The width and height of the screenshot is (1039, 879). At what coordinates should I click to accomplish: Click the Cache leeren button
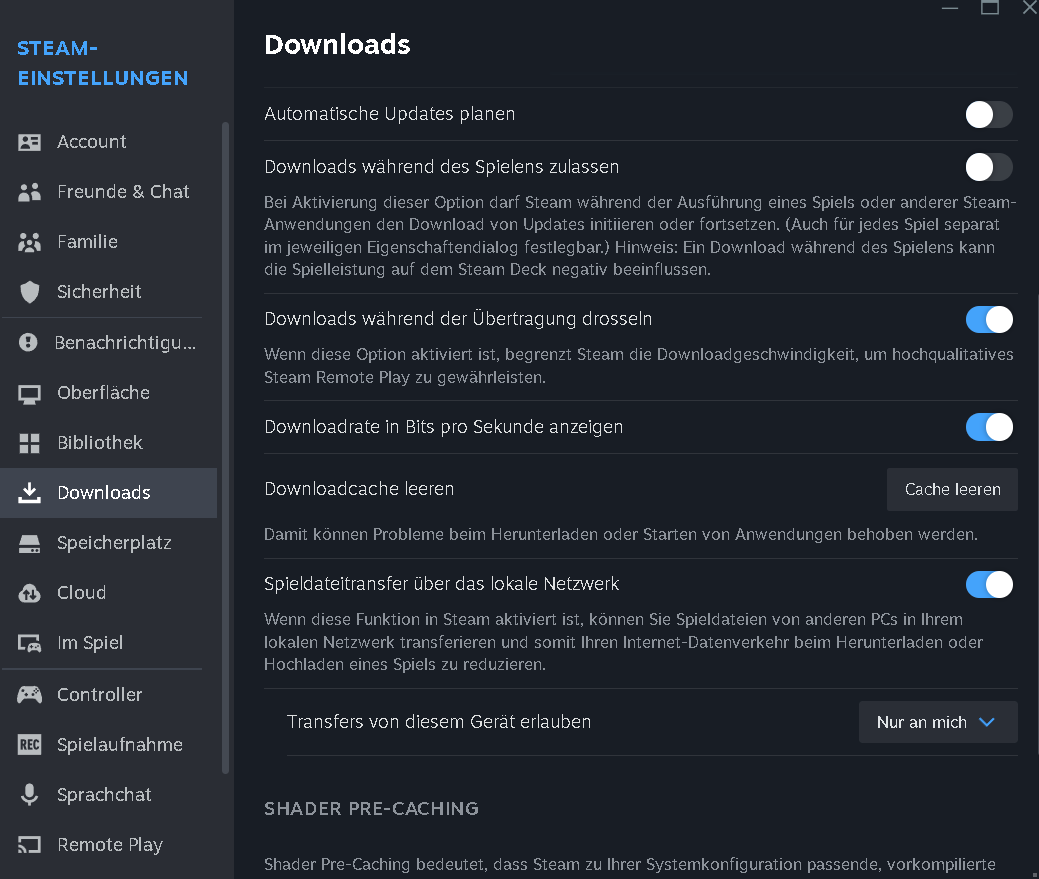(x=952, y=490)
